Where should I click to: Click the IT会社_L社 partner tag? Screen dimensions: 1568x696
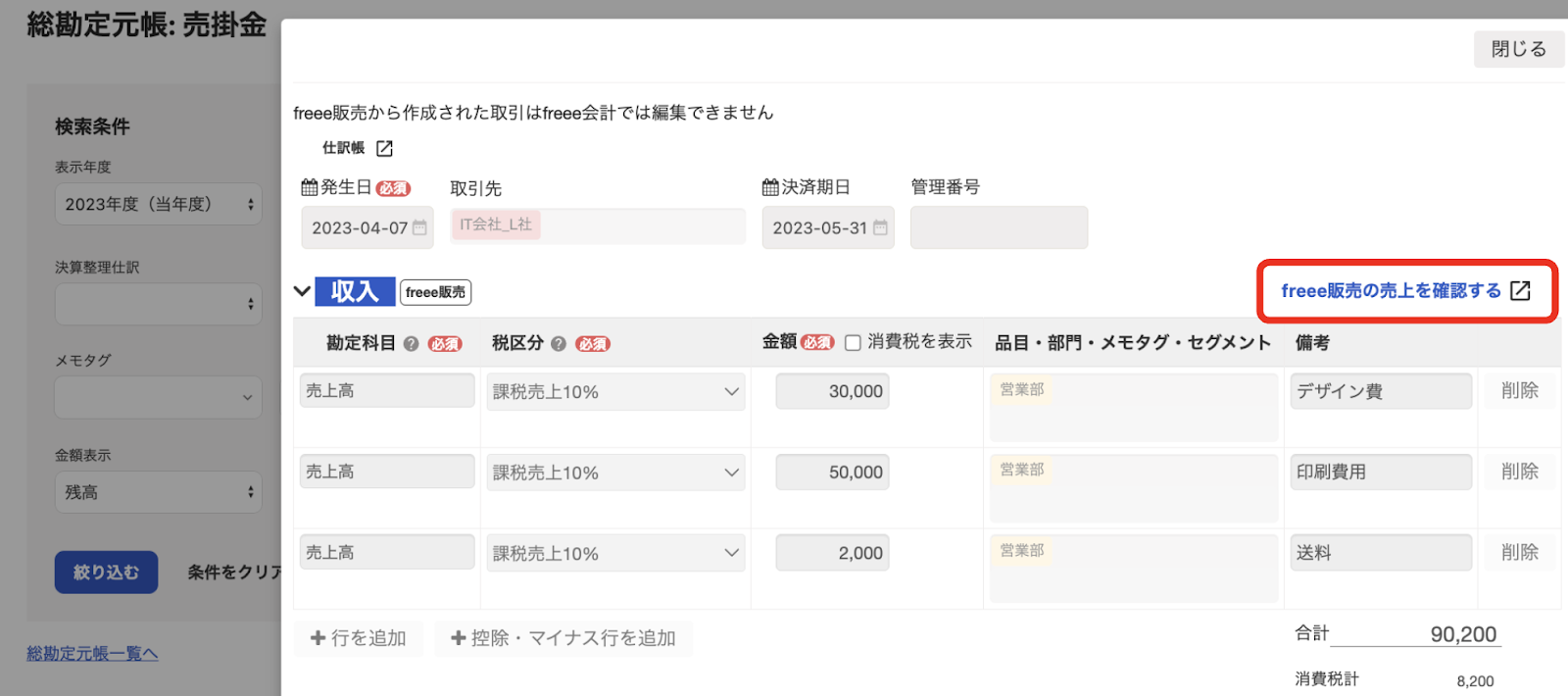(496, 224)
